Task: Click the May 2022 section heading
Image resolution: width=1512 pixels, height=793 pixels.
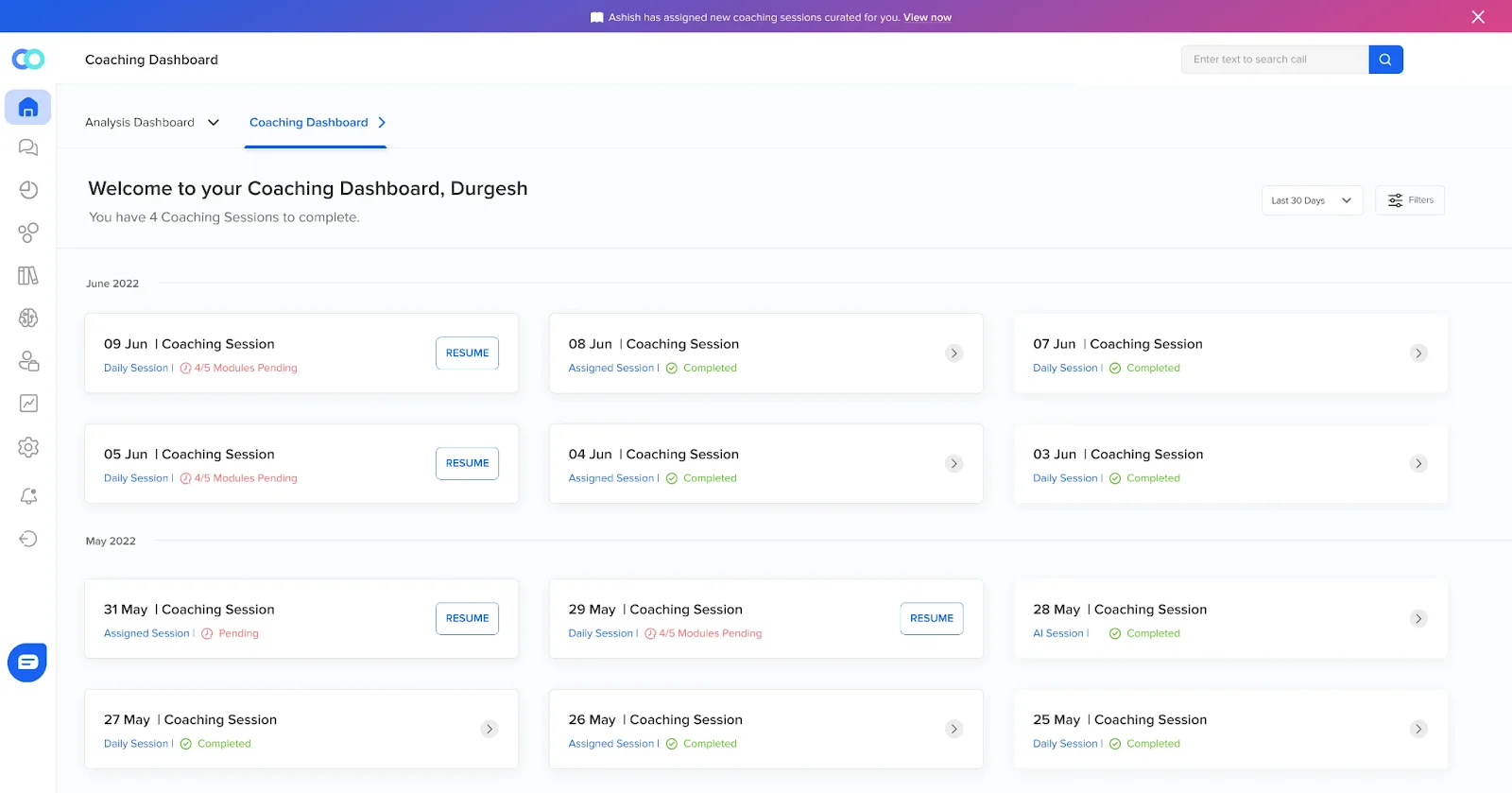Action: click(x=111, y=542)
